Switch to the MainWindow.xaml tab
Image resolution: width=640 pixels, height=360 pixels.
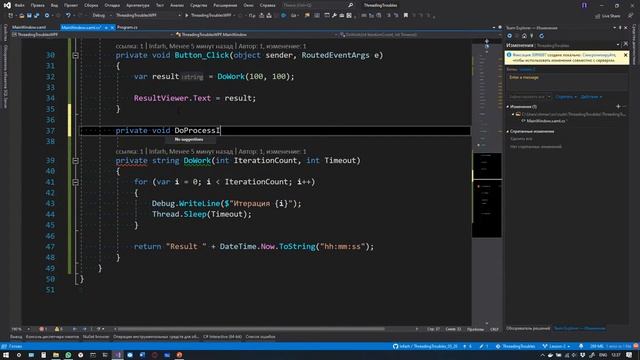[x=29, y=27]
